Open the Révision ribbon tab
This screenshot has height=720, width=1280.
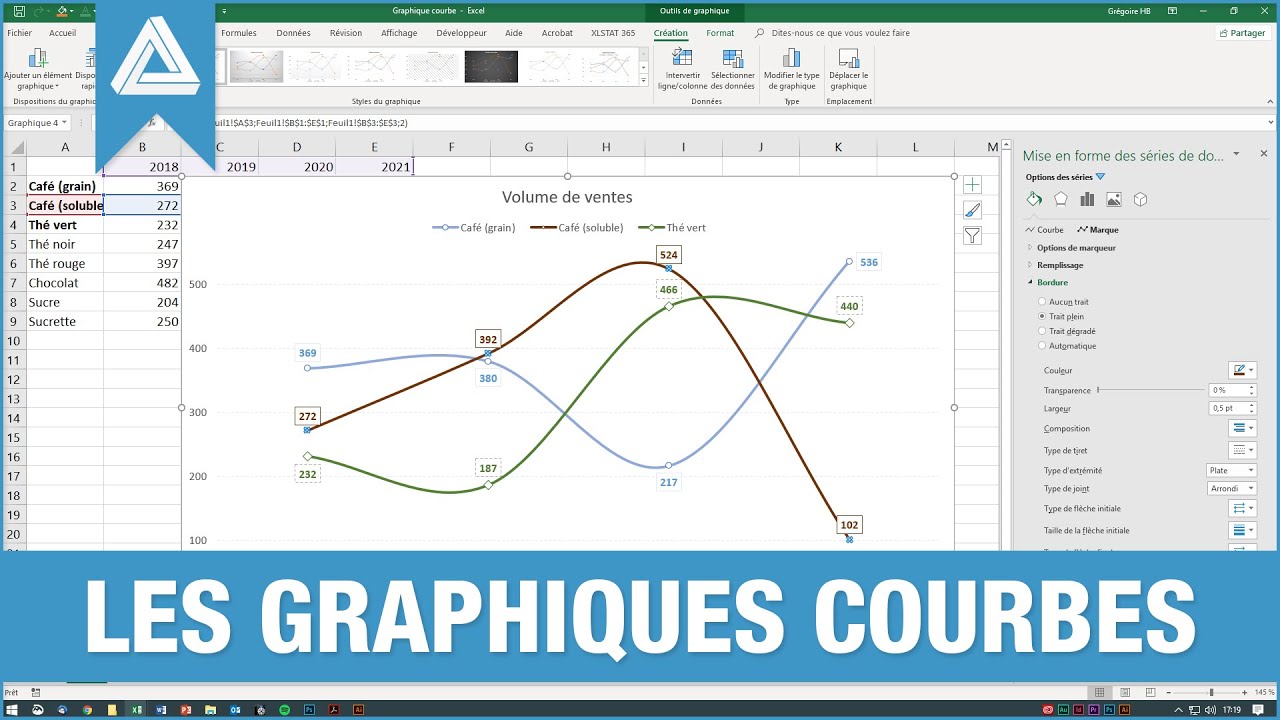pos(346,33)
